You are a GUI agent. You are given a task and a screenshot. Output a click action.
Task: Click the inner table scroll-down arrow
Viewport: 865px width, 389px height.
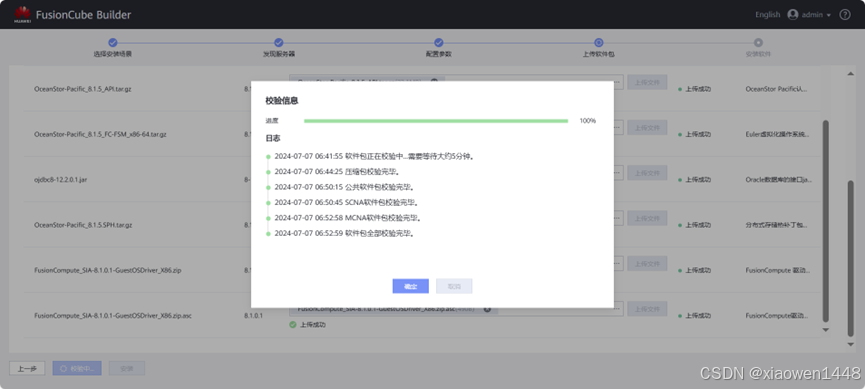point(825,330)
